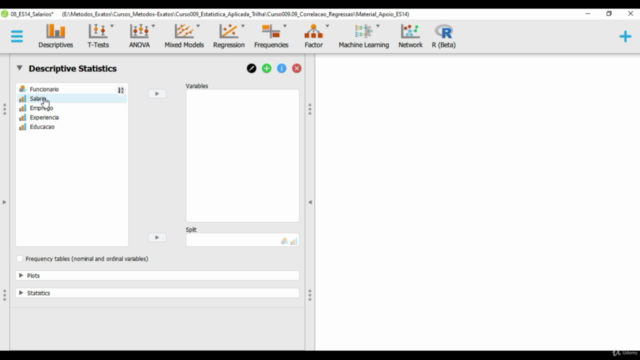Image resolution: width=640 pixels, height=360 pixels.
Task: Collapse the Descriptive Statistics panel
Action: 19,68
